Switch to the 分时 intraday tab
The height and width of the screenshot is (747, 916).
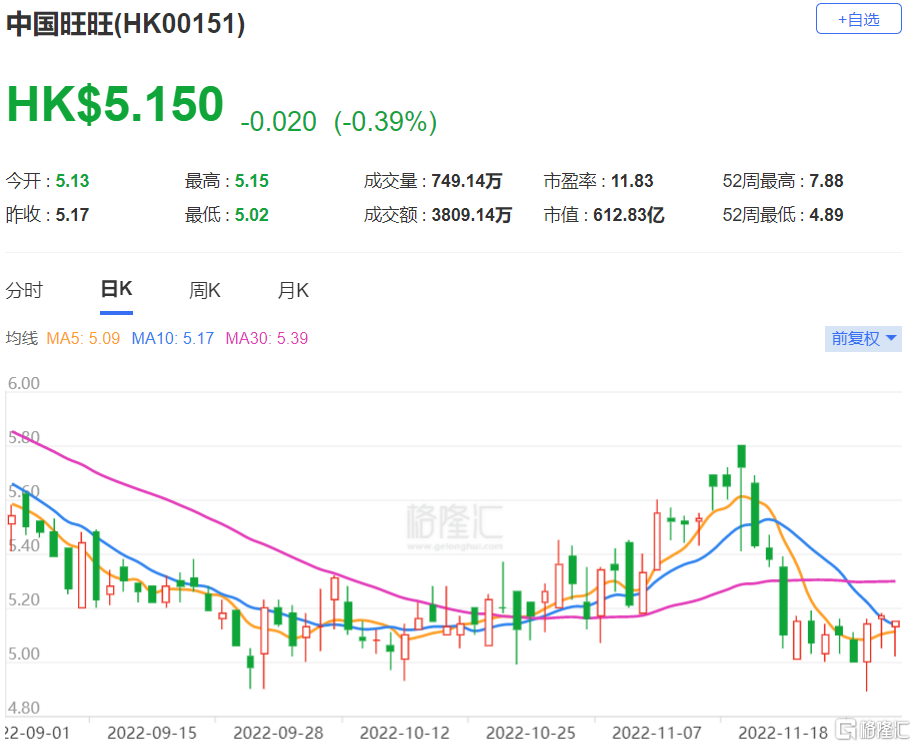coord(24,290)
